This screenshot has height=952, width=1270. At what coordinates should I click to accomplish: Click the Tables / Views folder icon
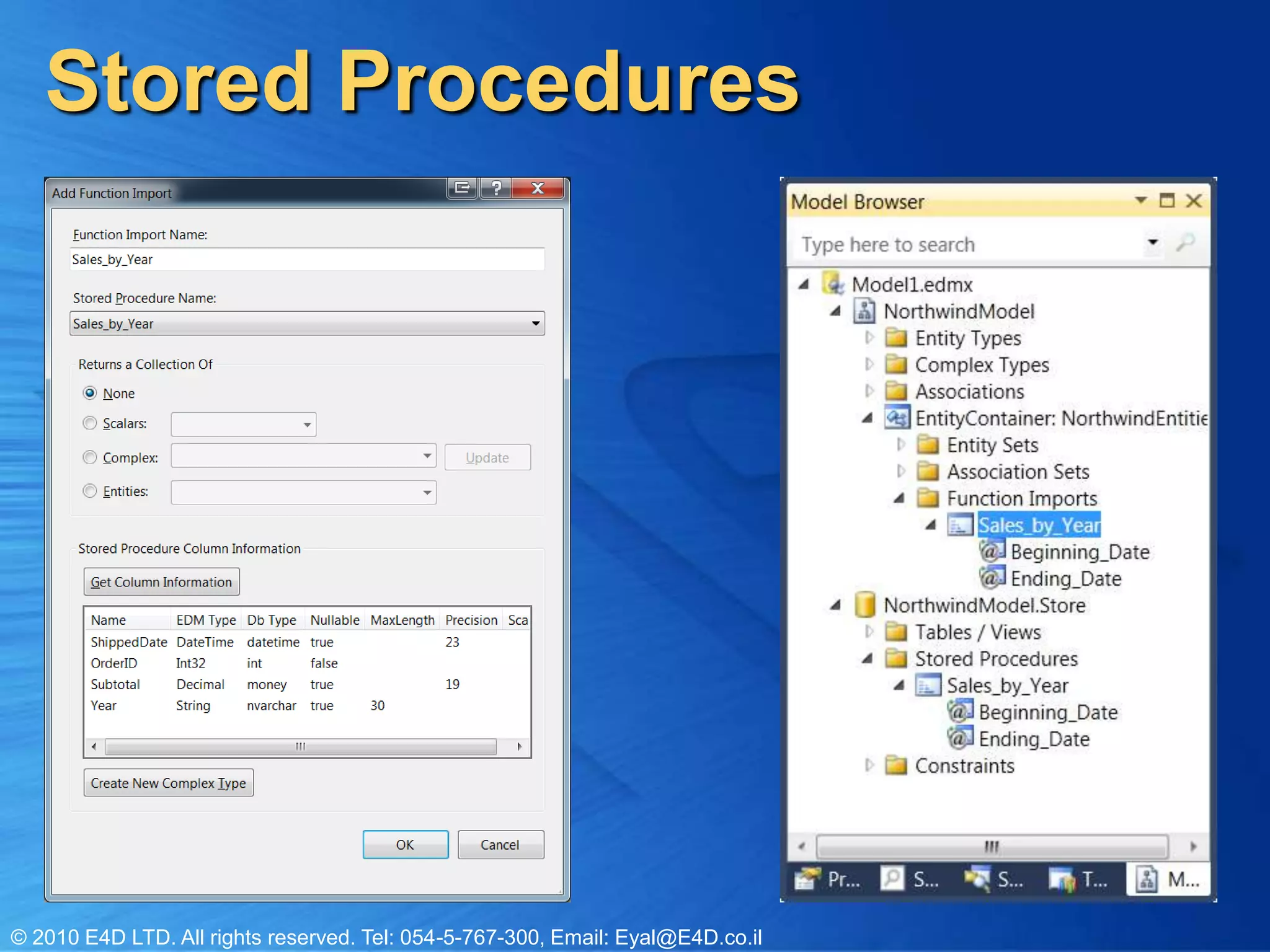tap(896, 632)
